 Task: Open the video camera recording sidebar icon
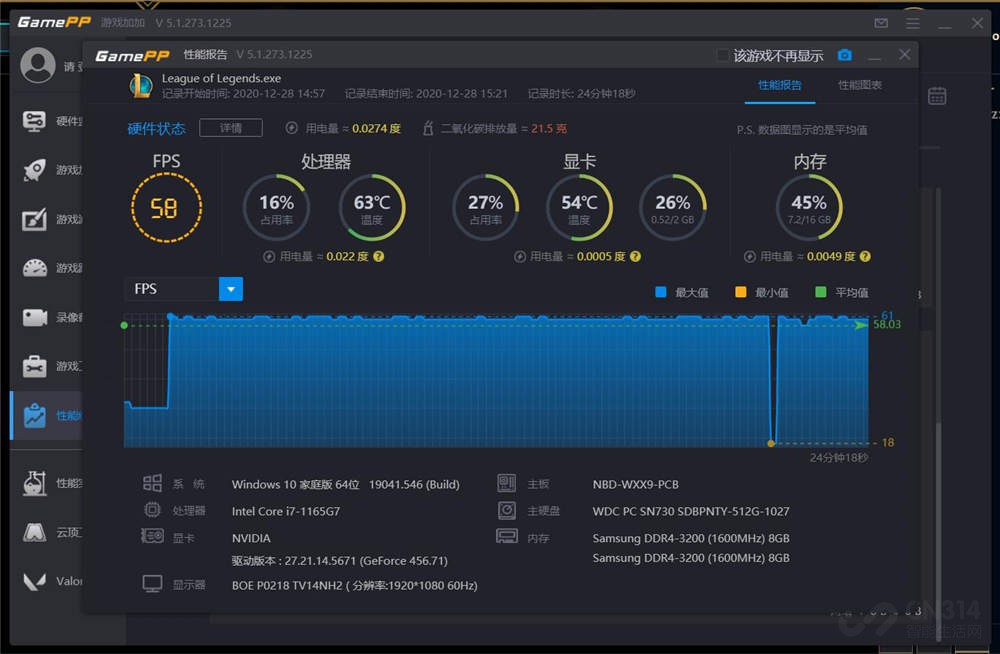[x=34, y=317]
